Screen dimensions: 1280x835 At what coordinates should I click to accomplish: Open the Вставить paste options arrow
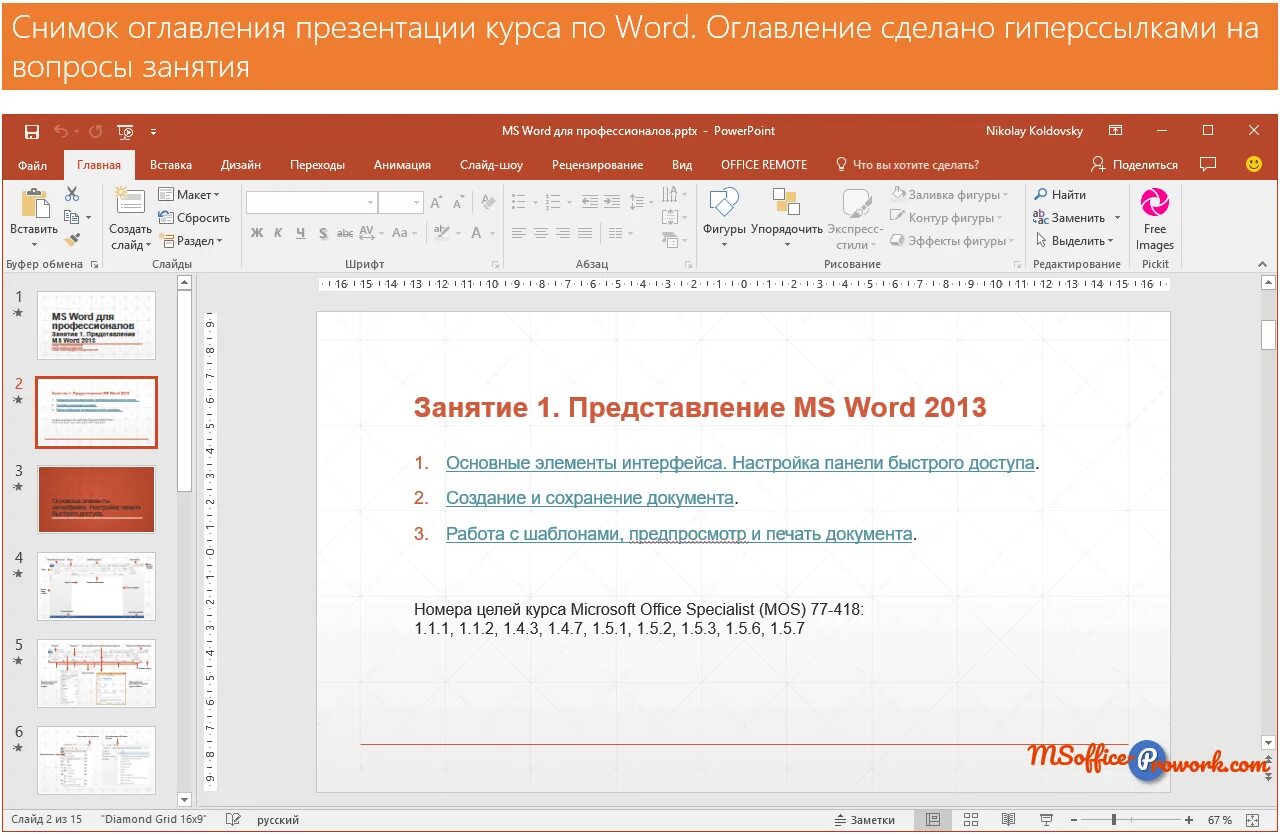click(x=34, y=244)
